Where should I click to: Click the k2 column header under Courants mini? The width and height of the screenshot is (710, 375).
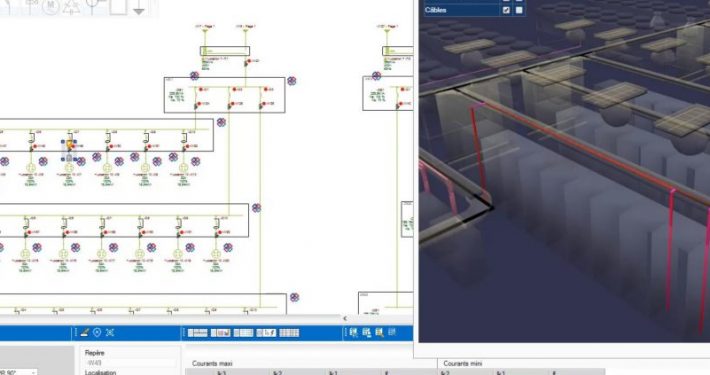446,373
